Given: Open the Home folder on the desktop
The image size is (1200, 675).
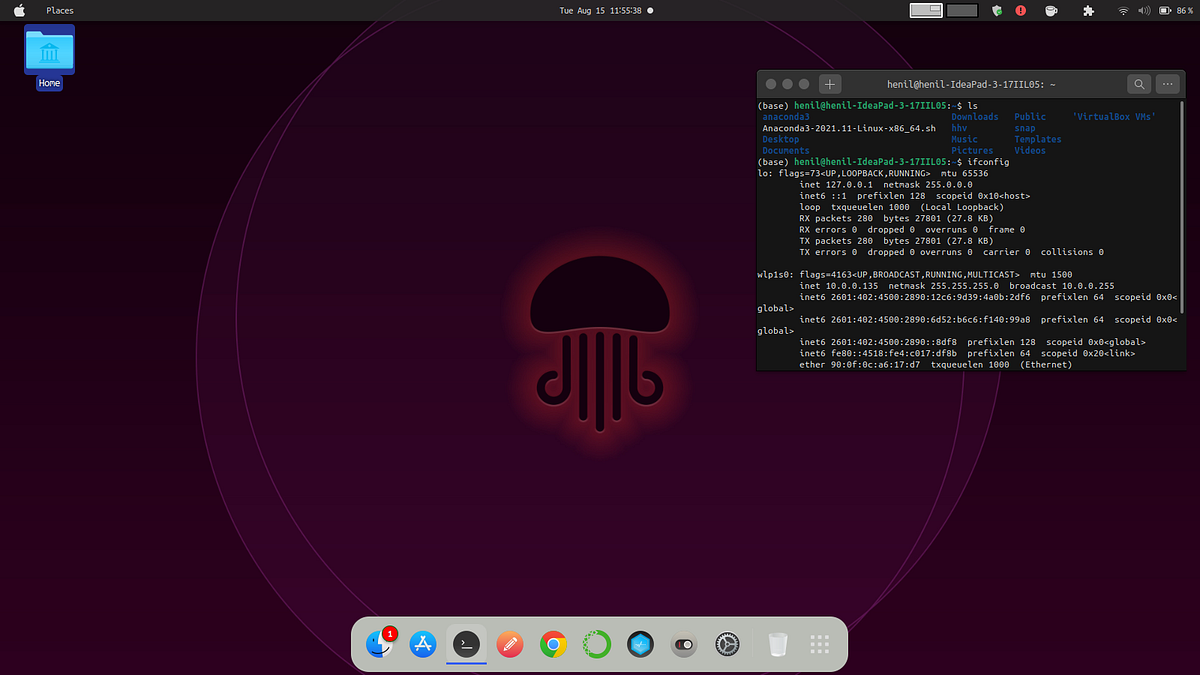Looking at the screenshot, I should point(48,52).
